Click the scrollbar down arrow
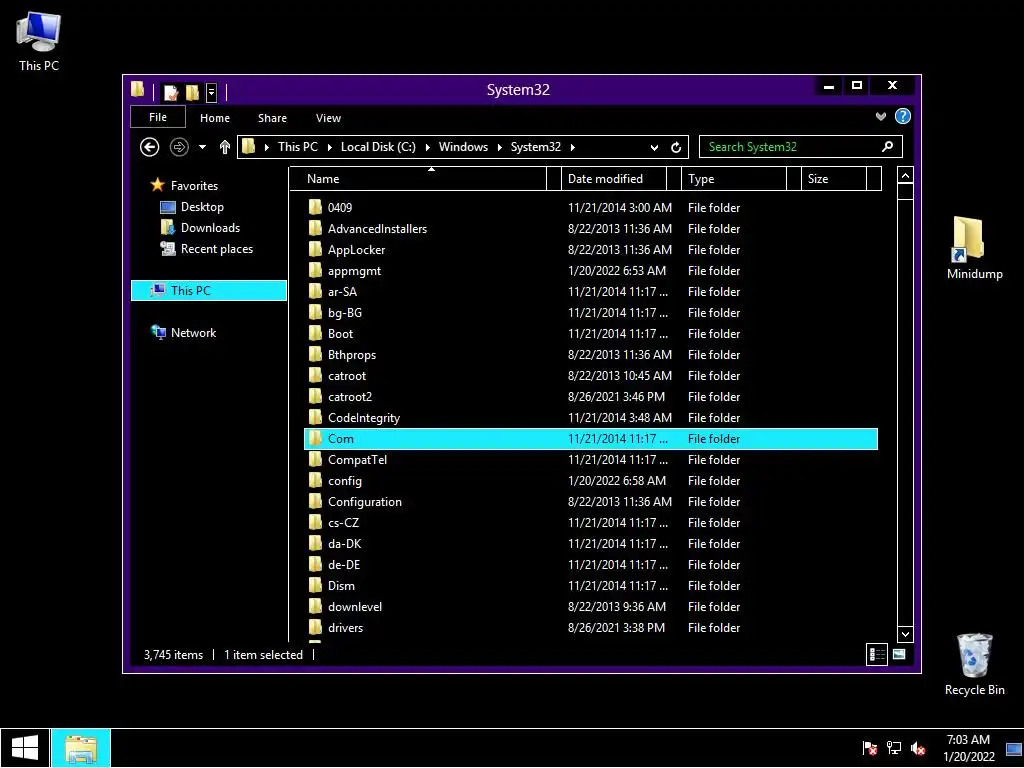 pyautogui.click(x=905, y=633)
